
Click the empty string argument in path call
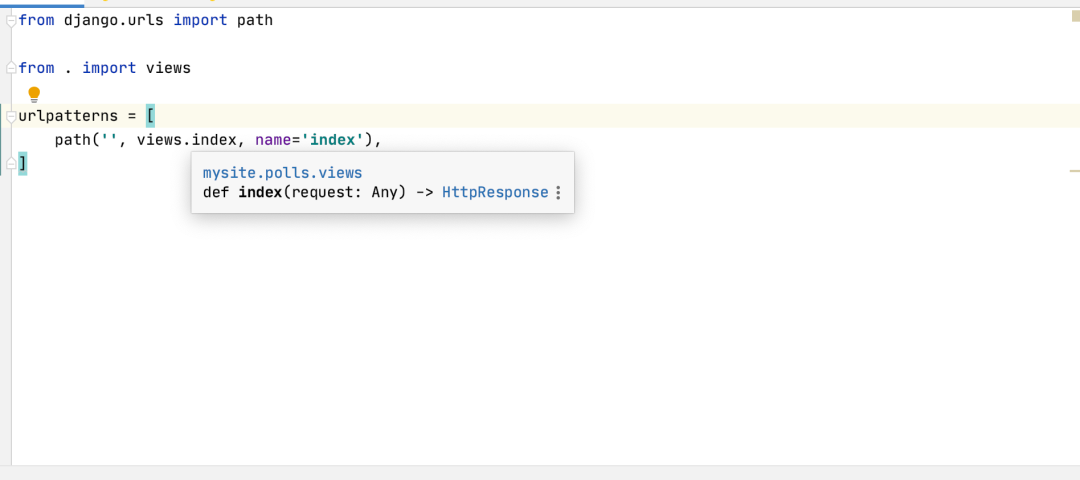pos(110,140)
